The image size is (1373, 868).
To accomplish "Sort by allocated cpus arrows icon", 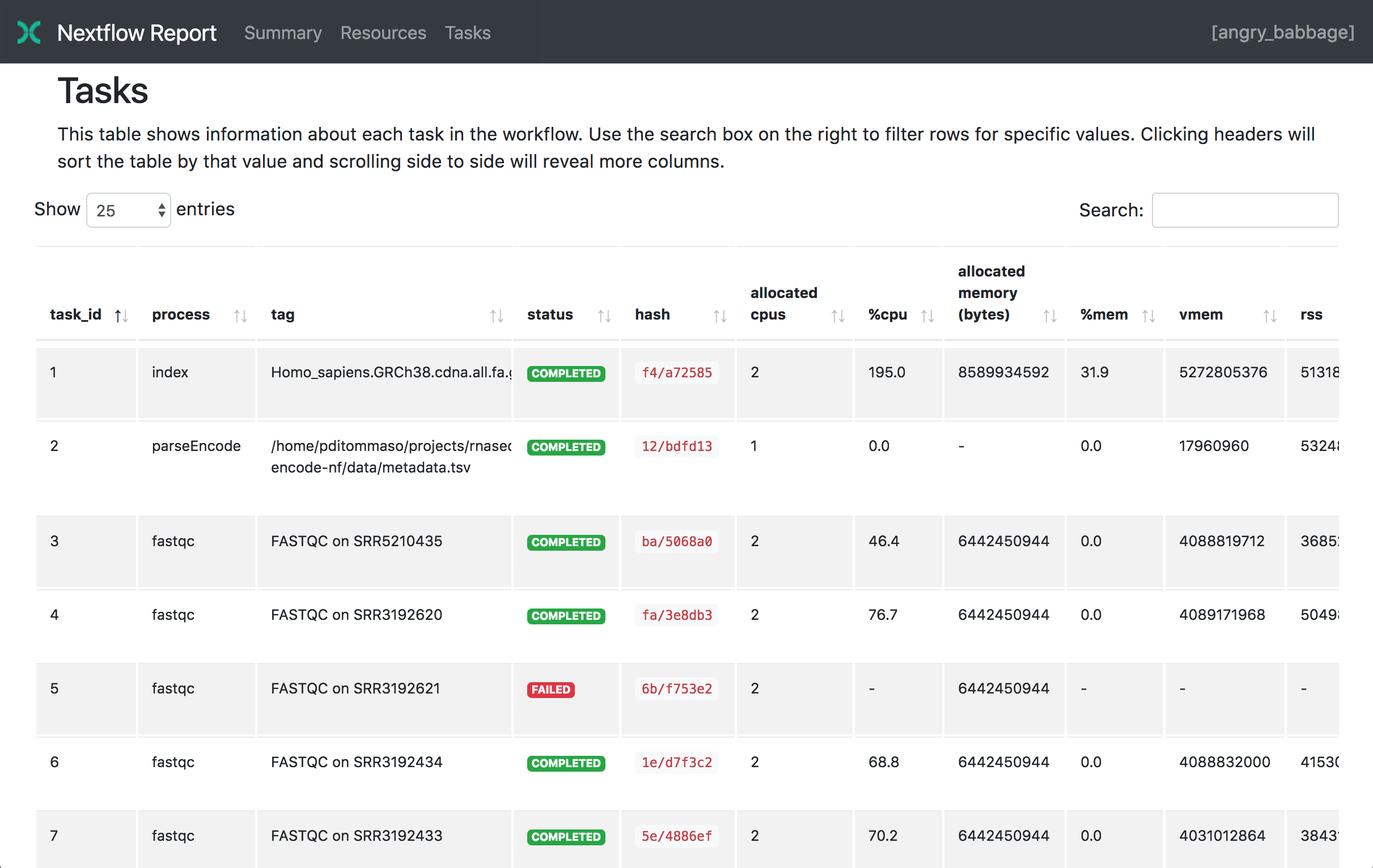I will [x=838, y=316].
